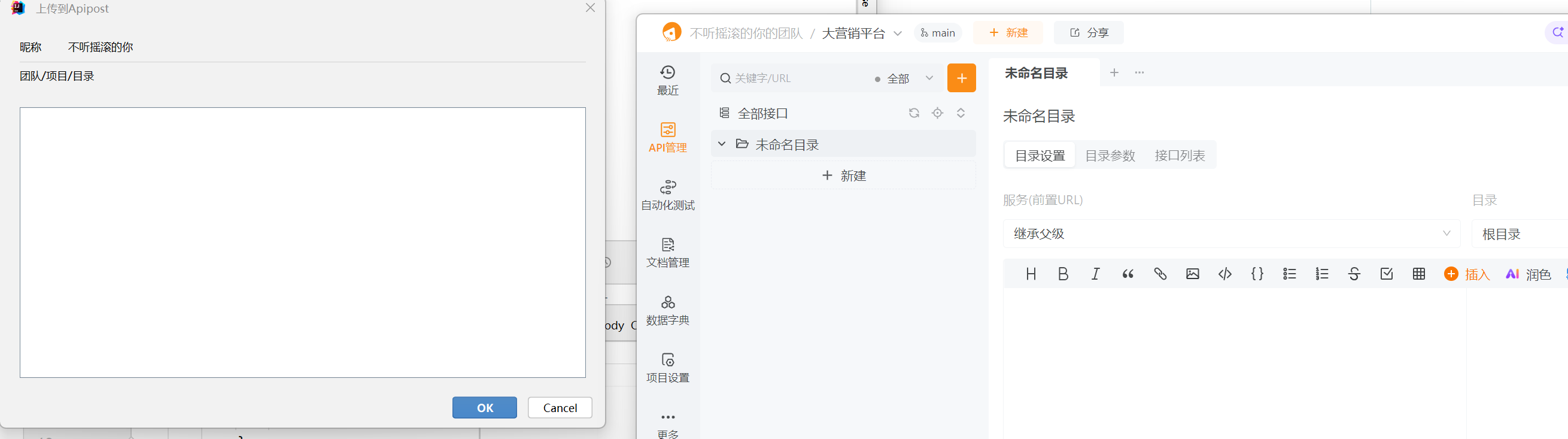
Task: Locate current item in the interface tree
Action: tap(937, 113)
